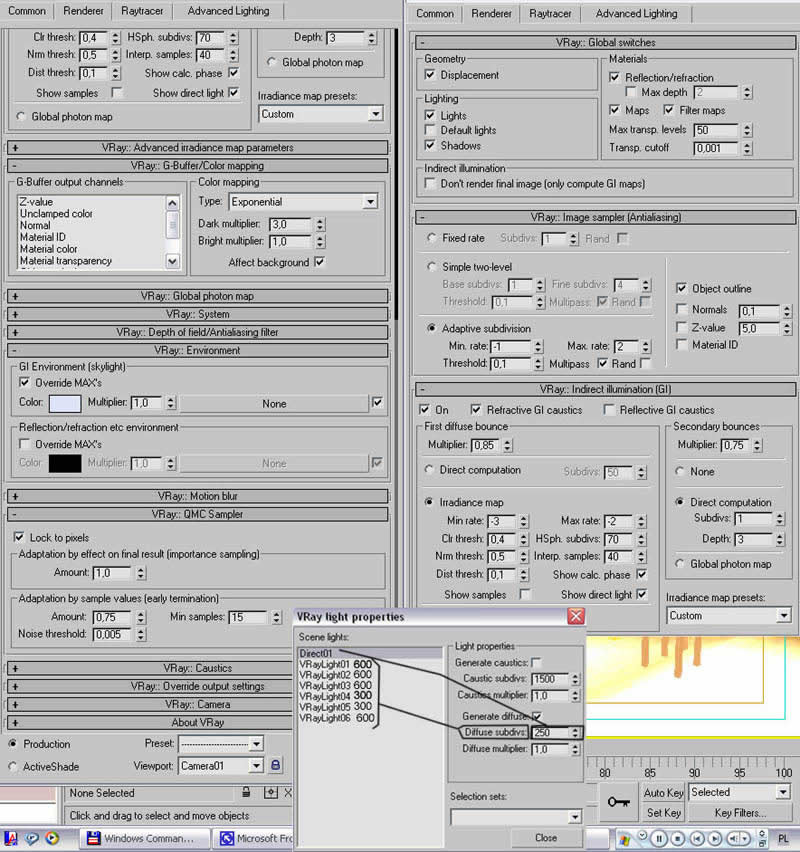Image resolution: width=800 pixels, height=852 pixels.
Task: Toggle the absolute/offset transform mode icon
Action: 271,793
